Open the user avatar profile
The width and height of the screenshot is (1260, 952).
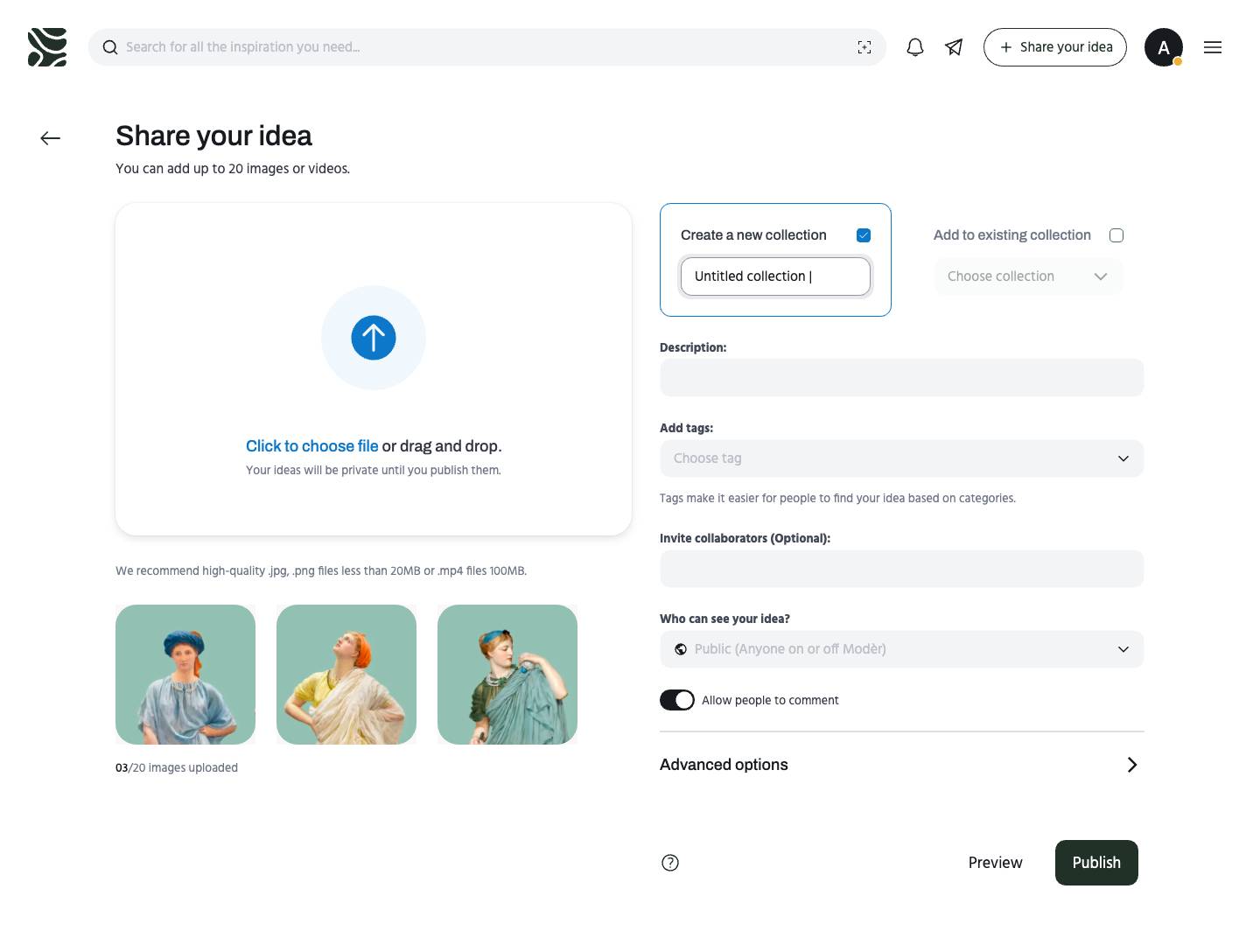click(x=1164, y=47)
